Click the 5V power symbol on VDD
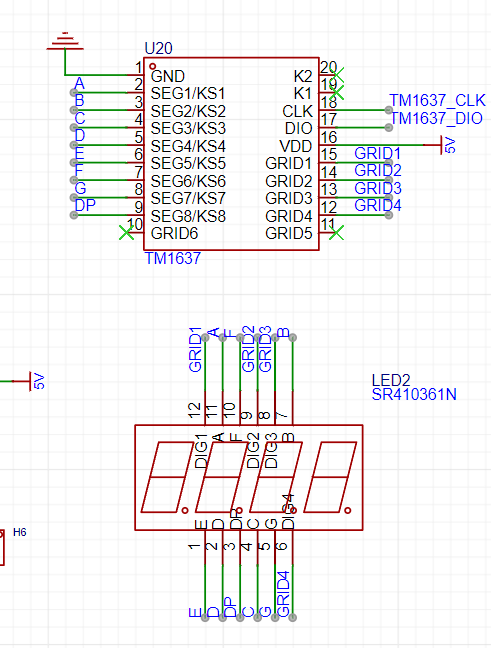Screen dimensions: 491x648 (446, 145)
